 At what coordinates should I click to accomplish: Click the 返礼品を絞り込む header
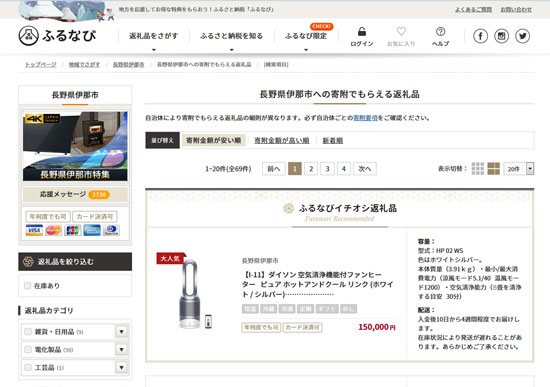coord(75,261)
